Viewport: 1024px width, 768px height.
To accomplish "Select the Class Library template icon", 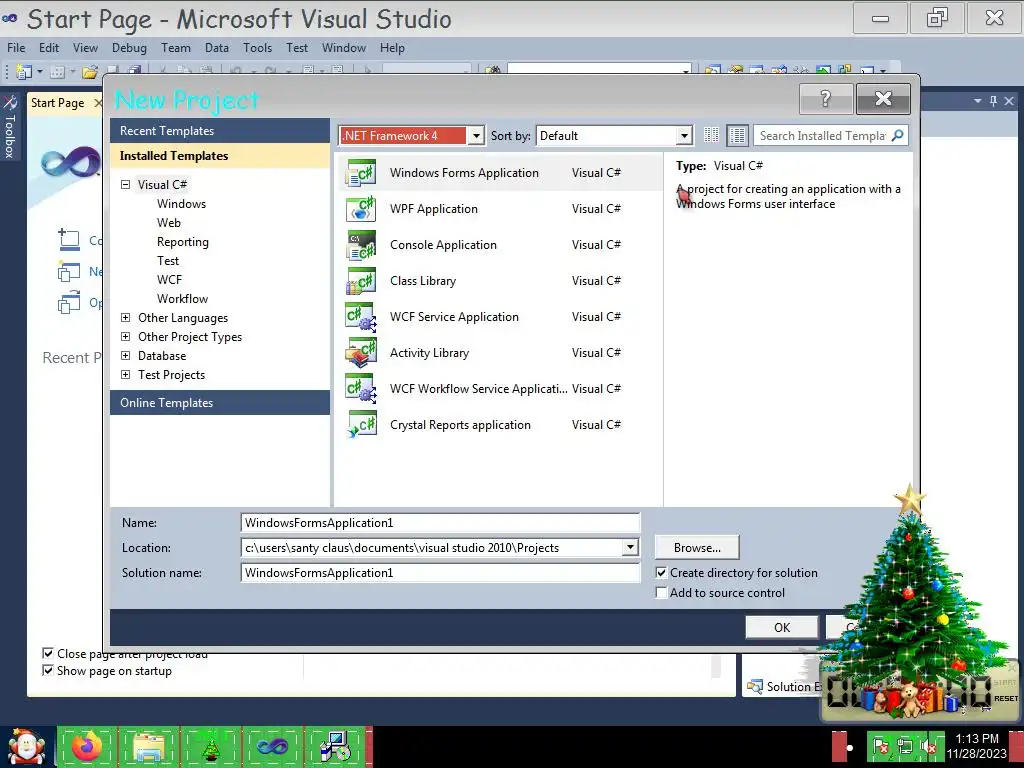I will (360, 281).
